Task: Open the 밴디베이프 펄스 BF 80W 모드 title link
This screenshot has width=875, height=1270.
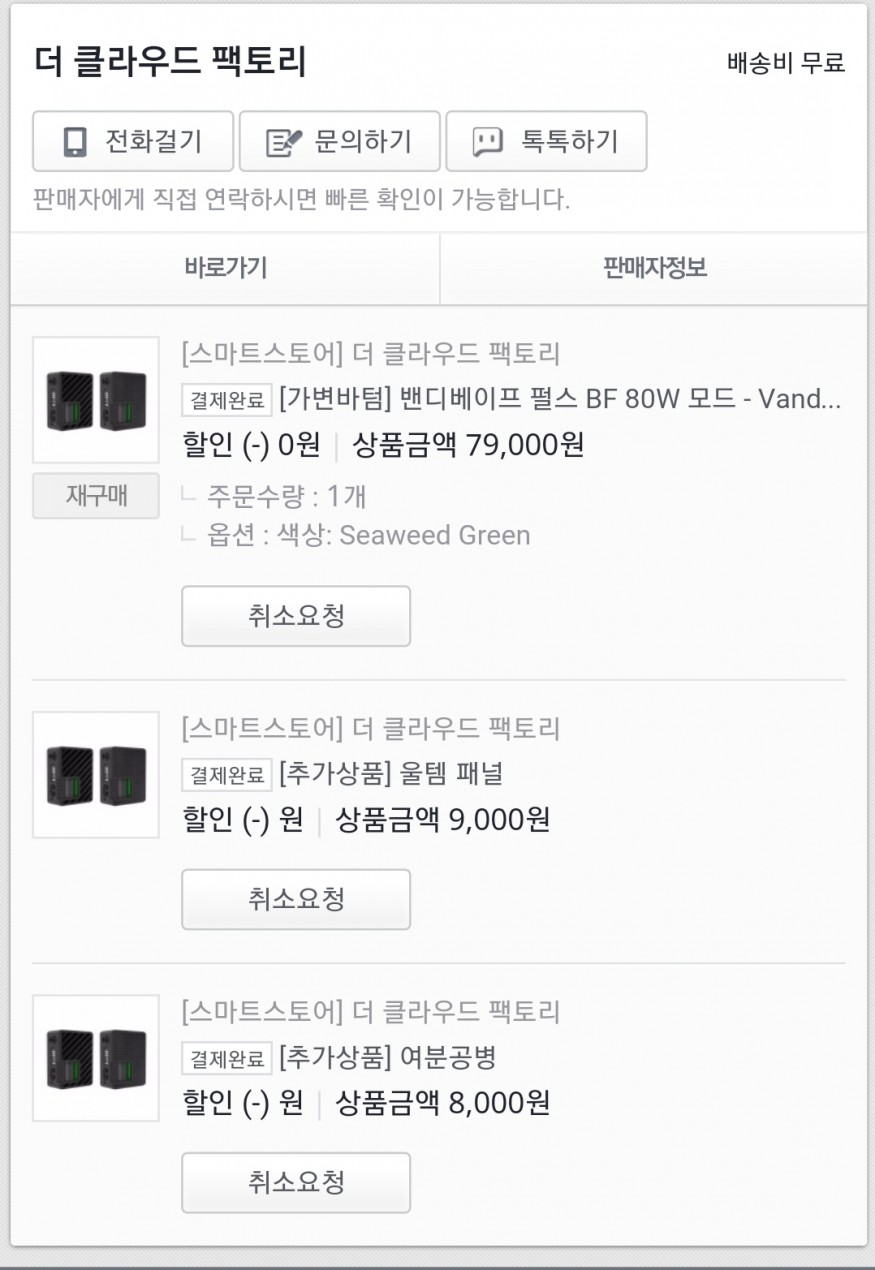Action: pos(560,400)
